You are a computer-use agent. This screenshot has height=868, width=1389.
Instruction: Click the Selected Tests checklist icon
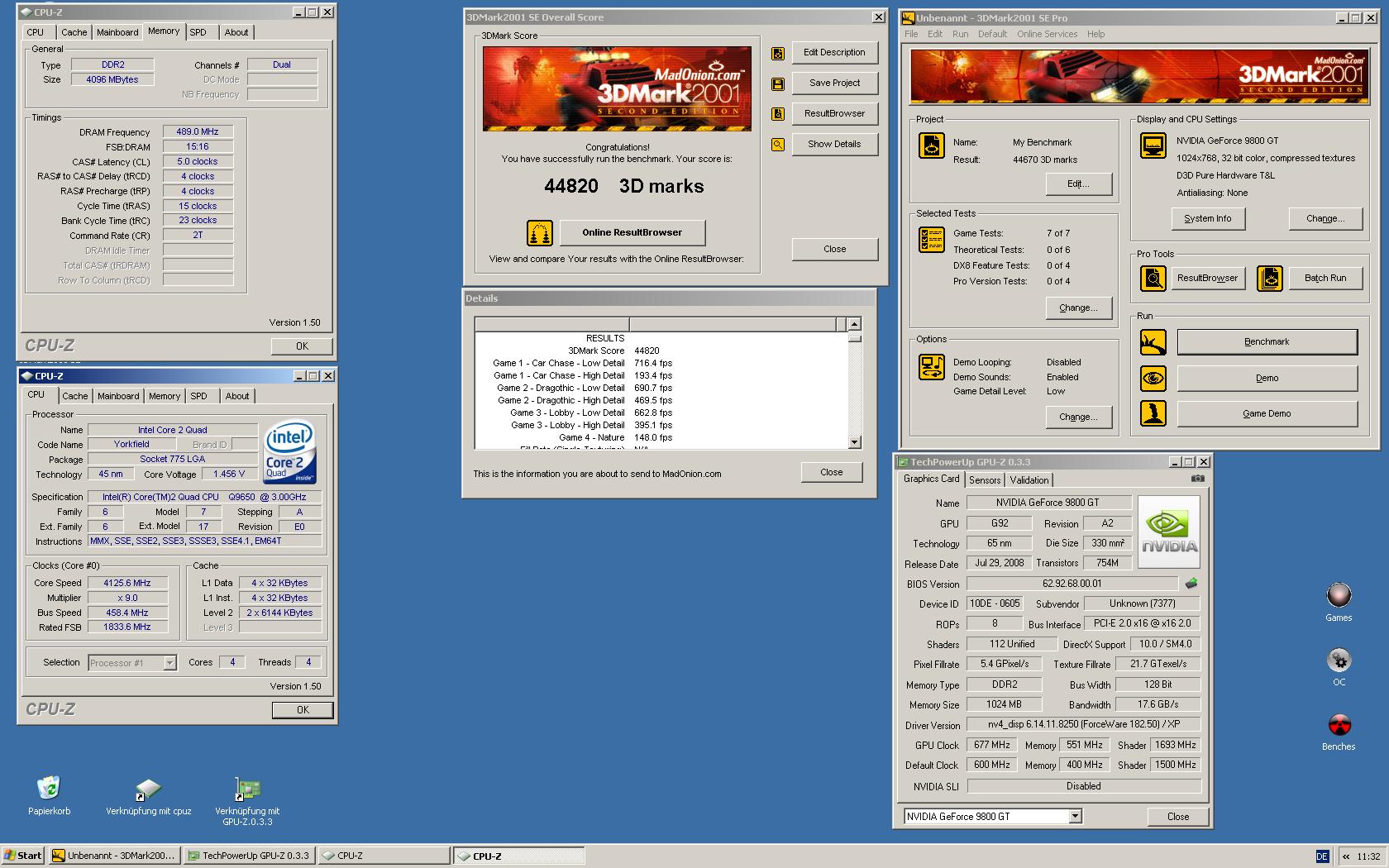coord(932,240)
